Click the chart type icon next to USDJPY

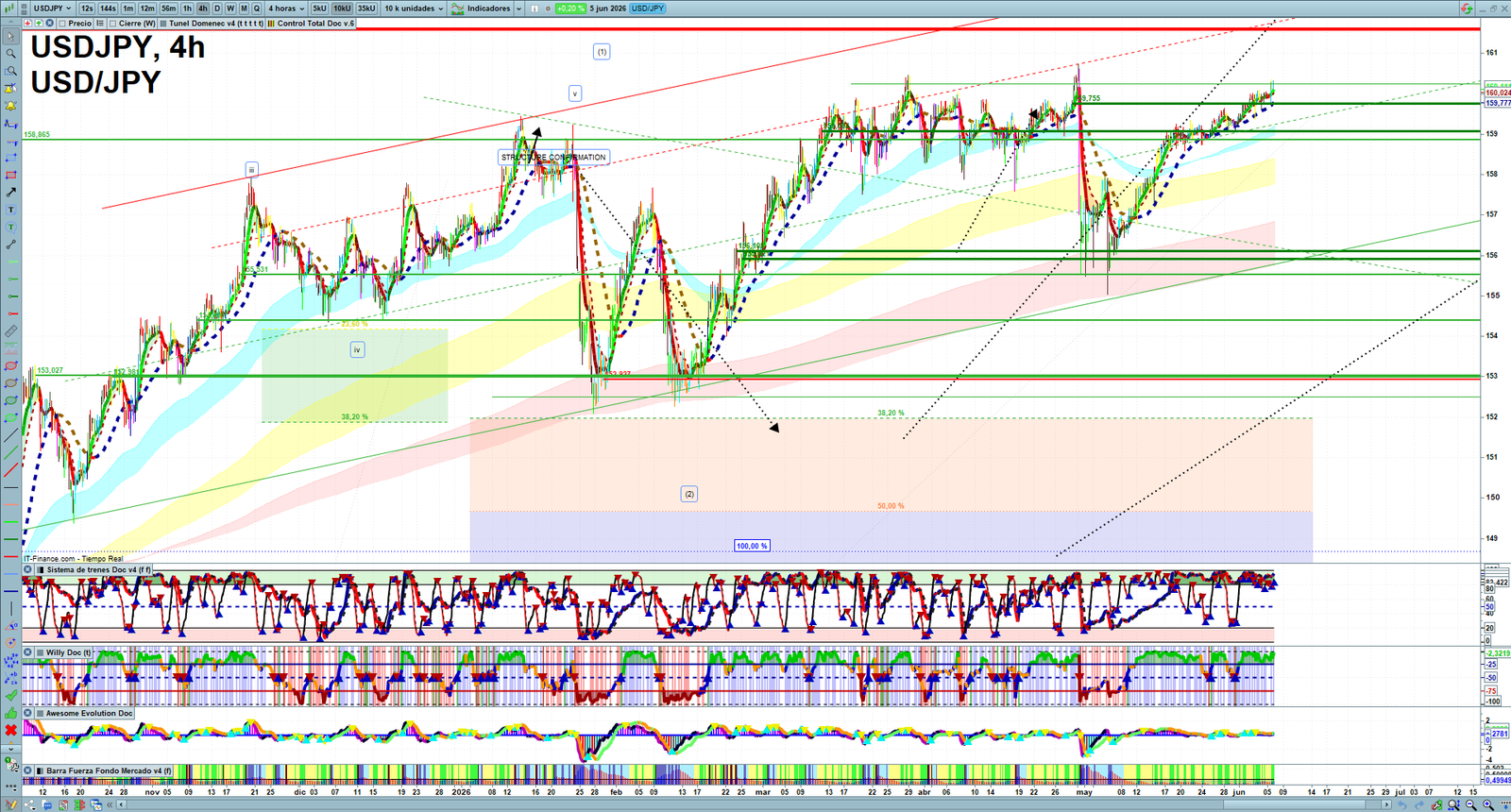tap(9, 8)
